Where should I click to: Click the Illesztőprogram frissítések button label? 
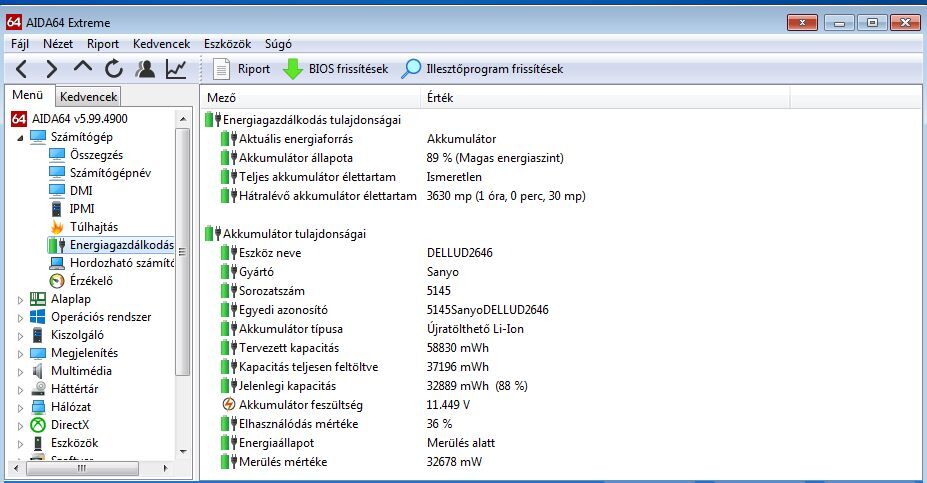pyautogui.click(x=494, y=69)
